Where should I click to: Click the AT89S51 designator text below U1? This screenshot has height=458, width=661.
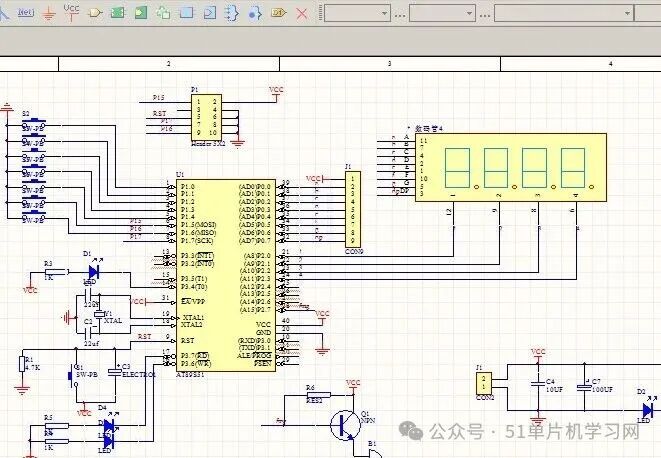click(x=190, y=375)
